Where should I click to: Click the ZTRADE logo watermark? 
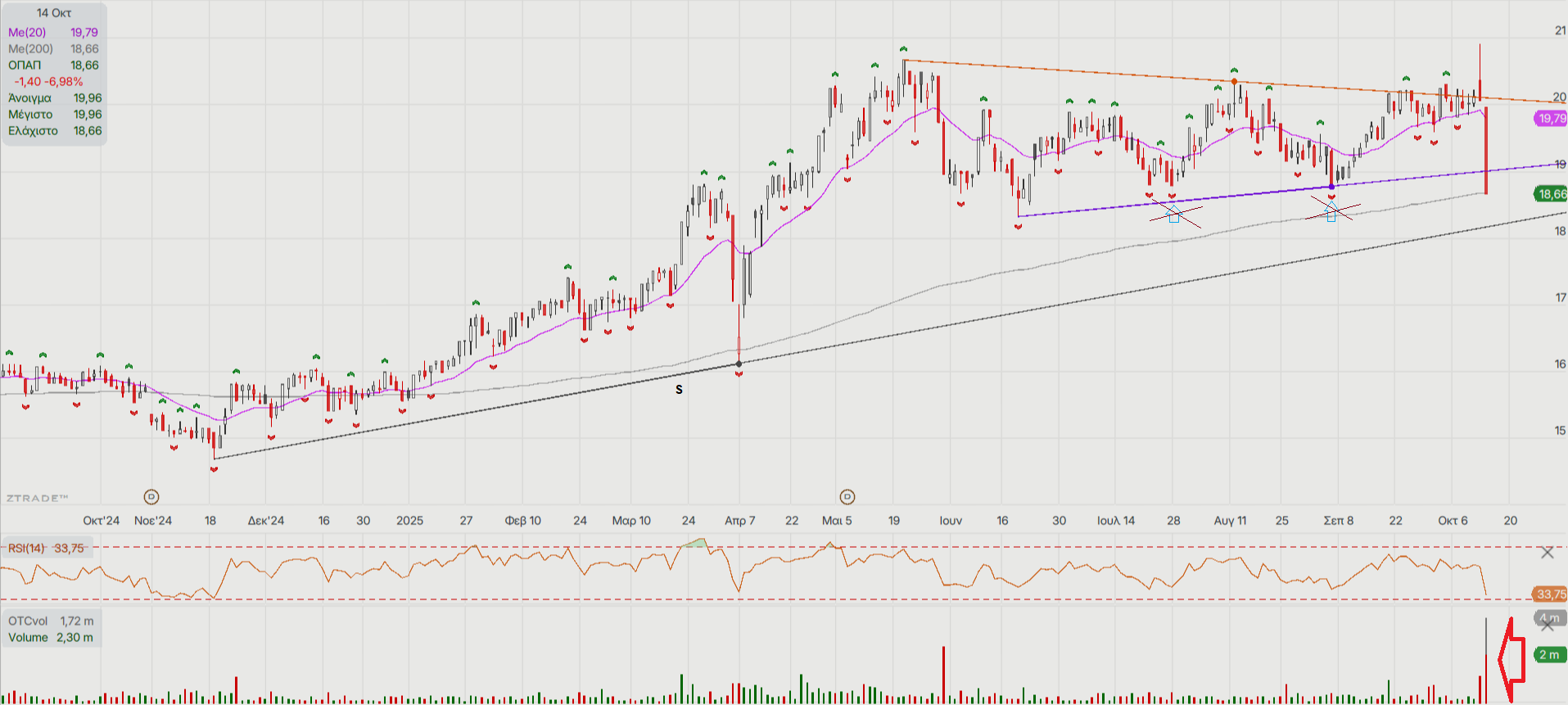pyautogui.click(x=37, y=498)
